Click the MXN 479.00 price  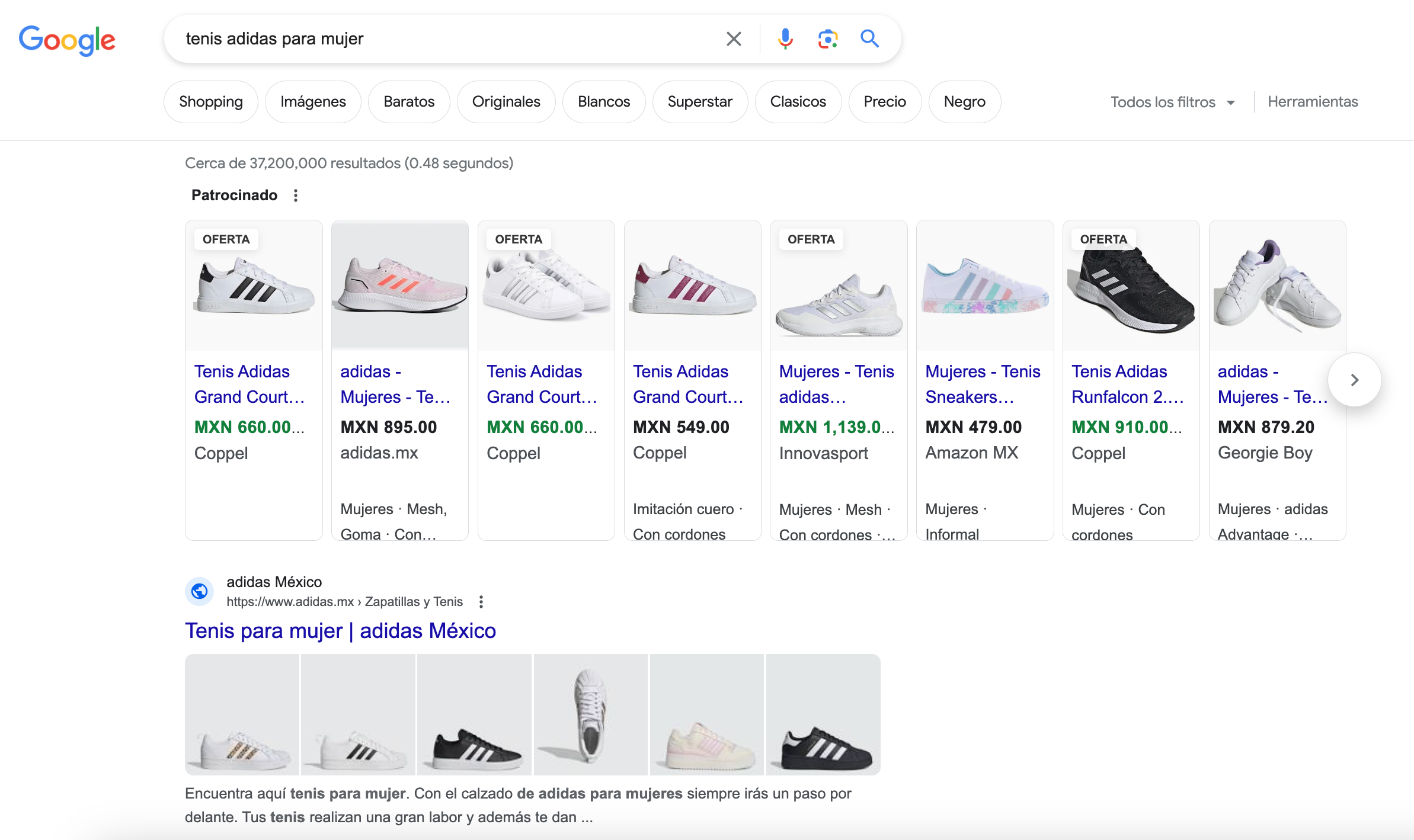pyautogui.click(x=974, y=427)
